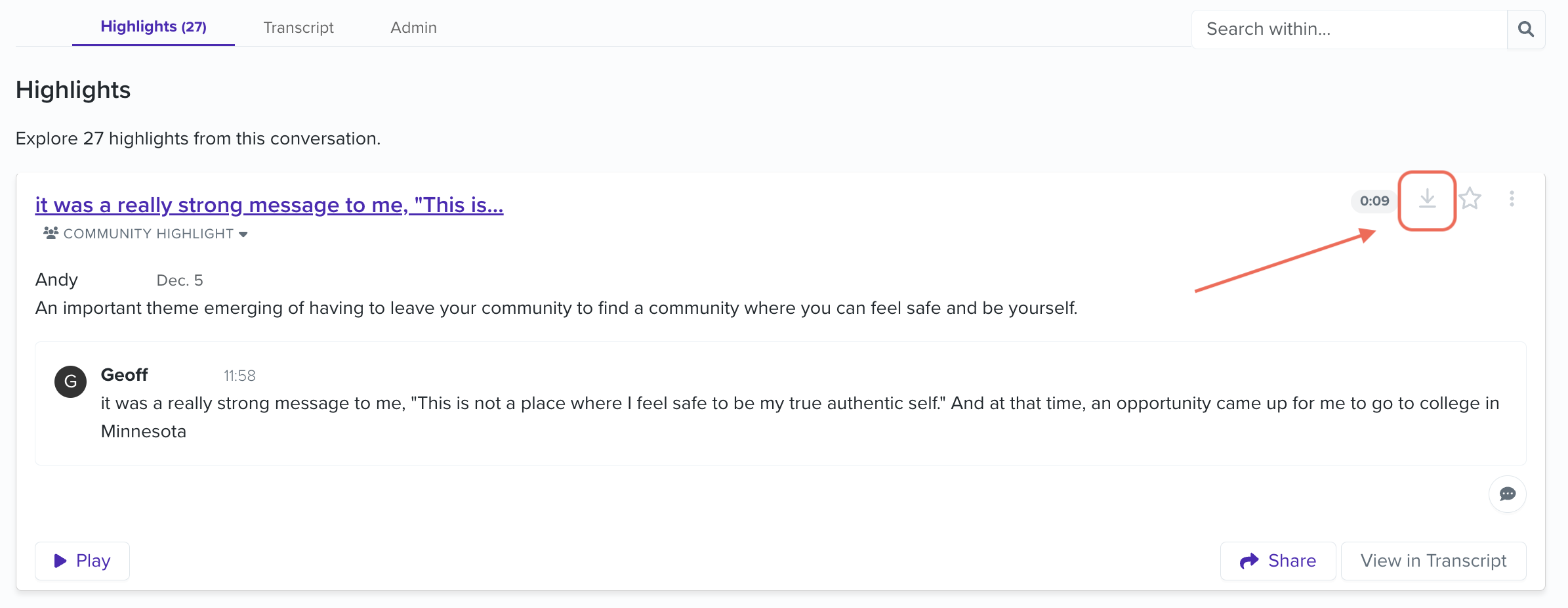Viewport: 1568px width, 608px height.
Task: Click the magnifier search icon
Action: pos(1526,29)
